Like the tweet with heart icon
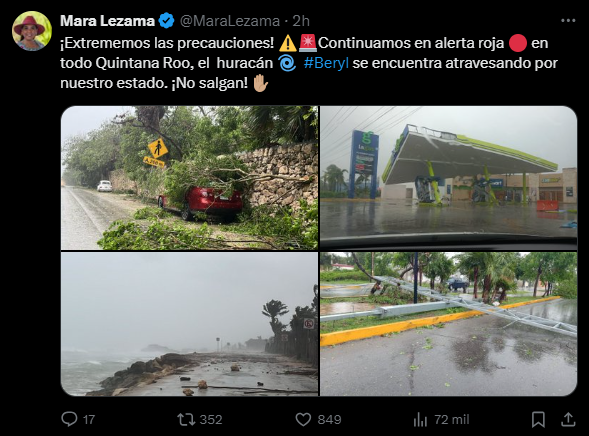589x436 pixels. pos(303,419)
